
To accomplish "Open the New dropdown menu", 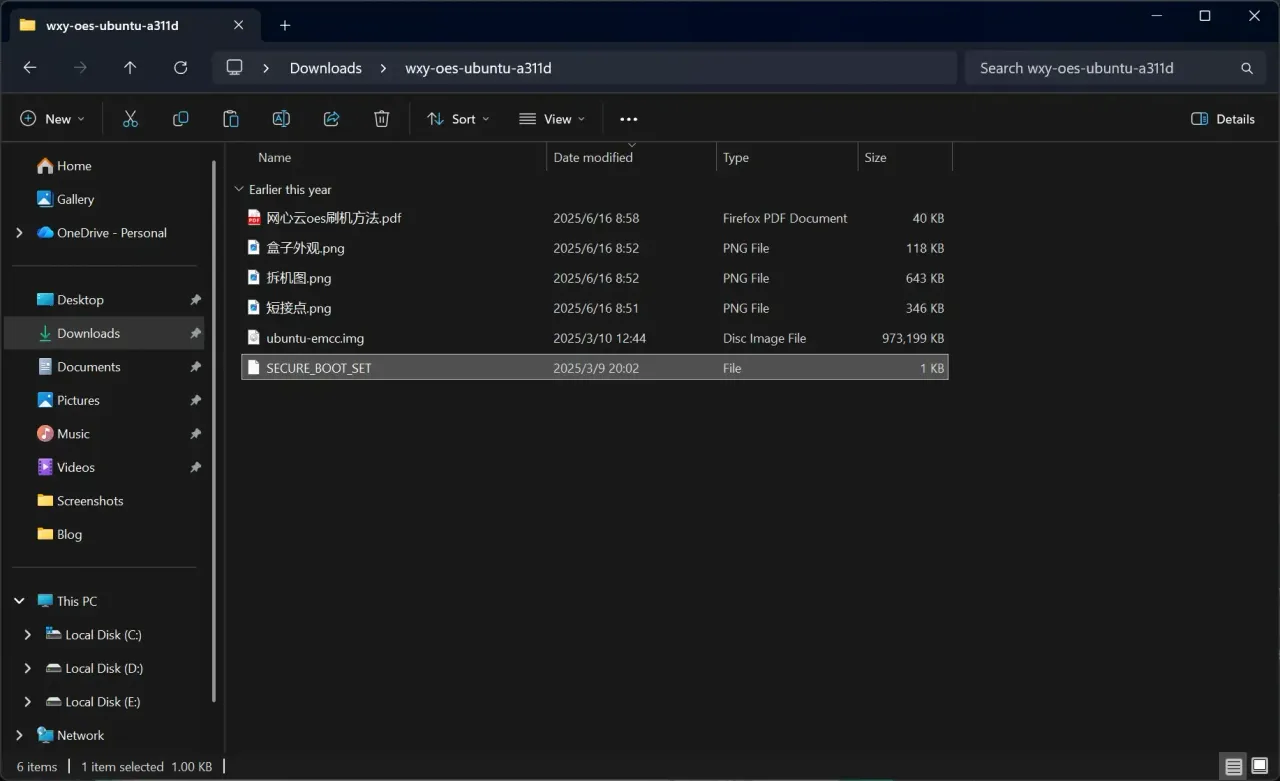I will tap(53, 119).
